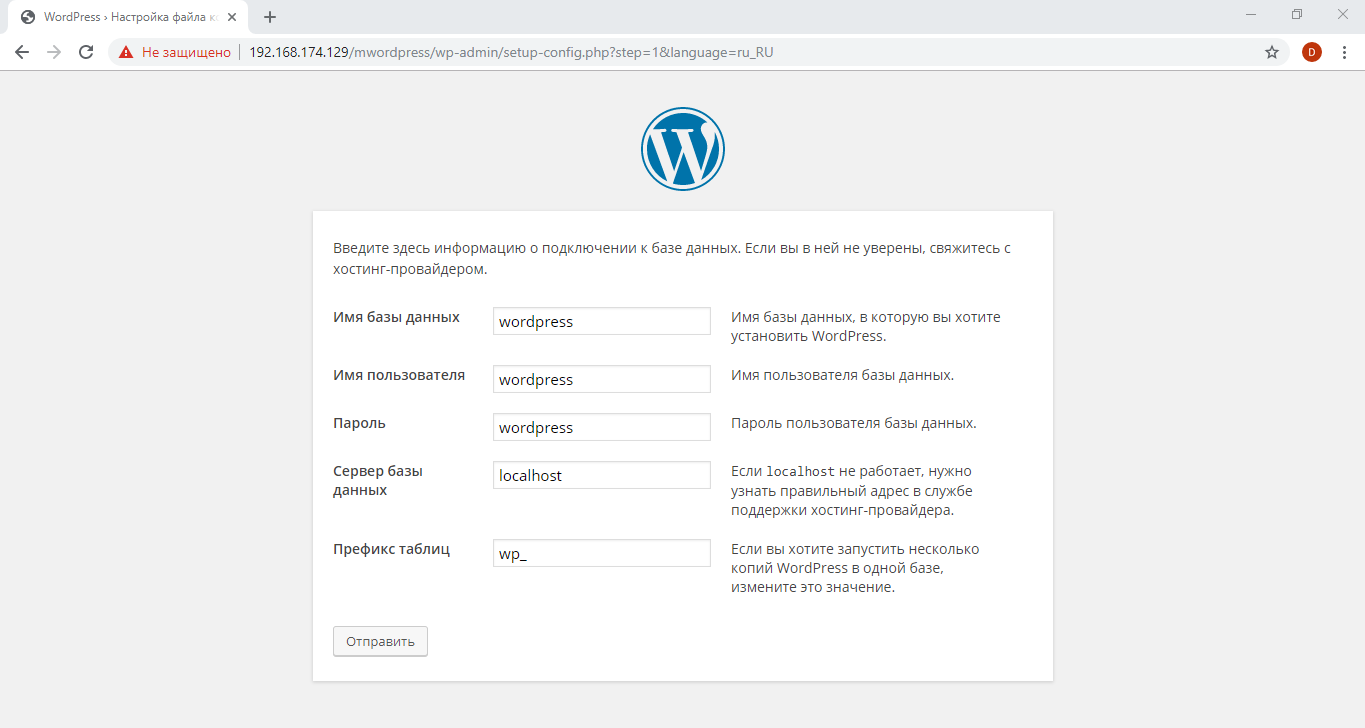This screenshot has width=1365, height=728.
Task: Bookmark this page with the star icon
Action: (1272, 52)
